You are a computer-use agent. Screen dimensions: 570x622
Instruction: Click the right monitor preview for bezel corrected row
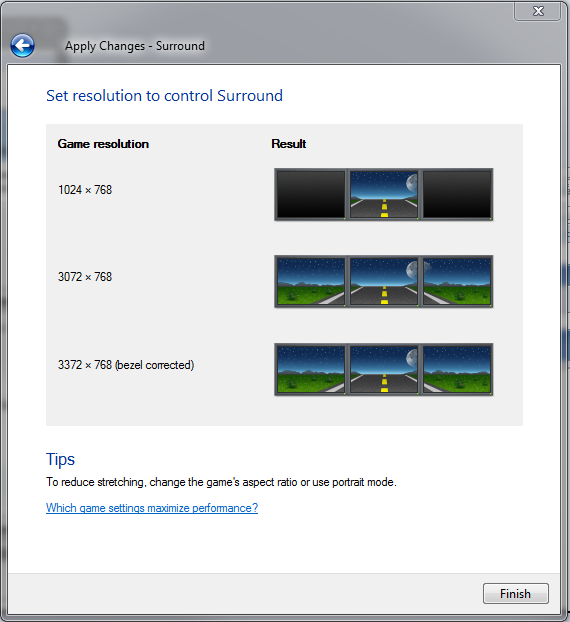[457, 370]
